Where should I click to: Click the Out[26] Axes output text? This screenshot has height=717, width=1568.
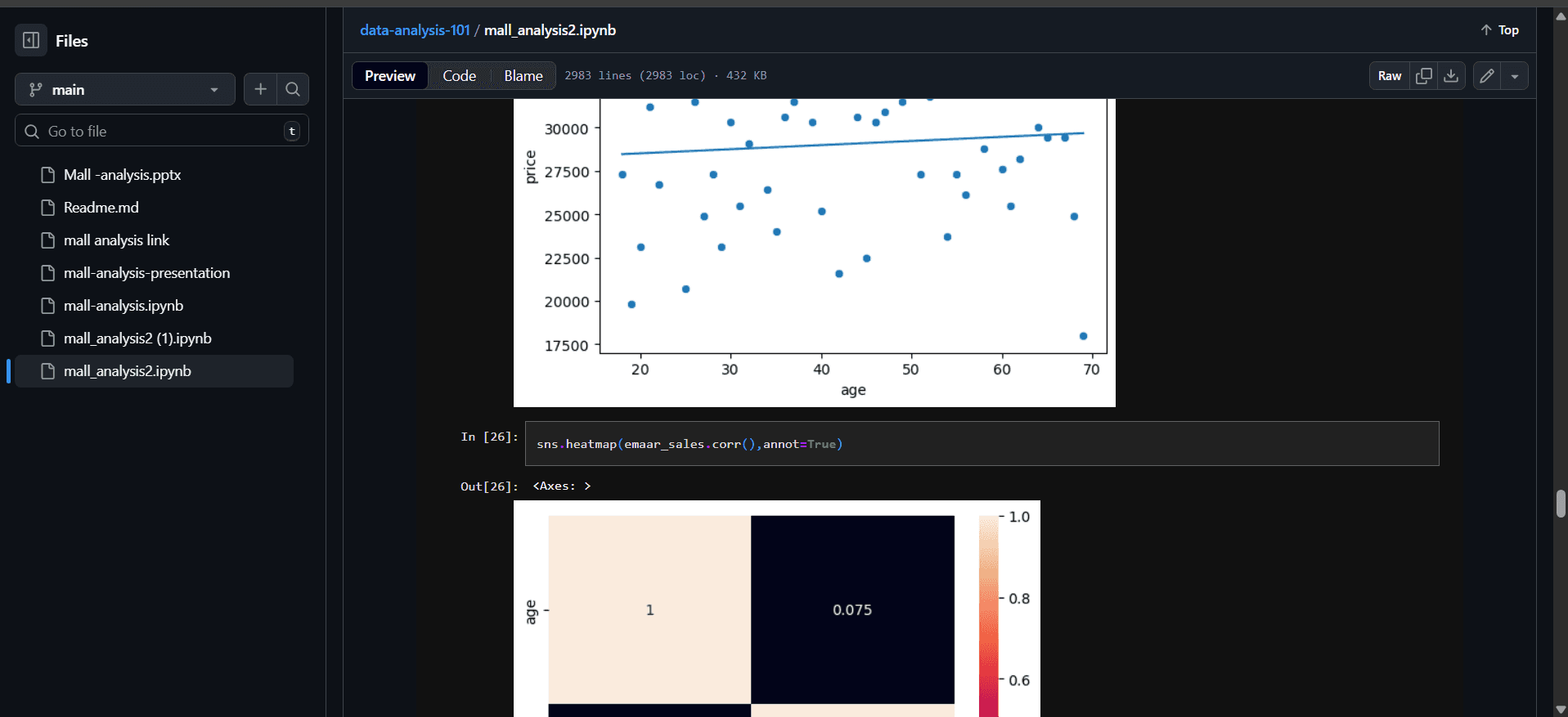(x=561, y=486)
